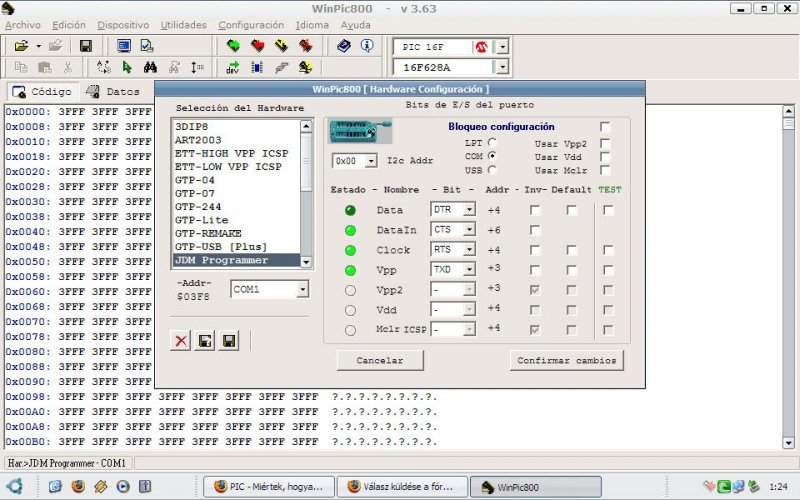
Task: Click the yellow chip icon in second toolbar row
Action: 306,67
